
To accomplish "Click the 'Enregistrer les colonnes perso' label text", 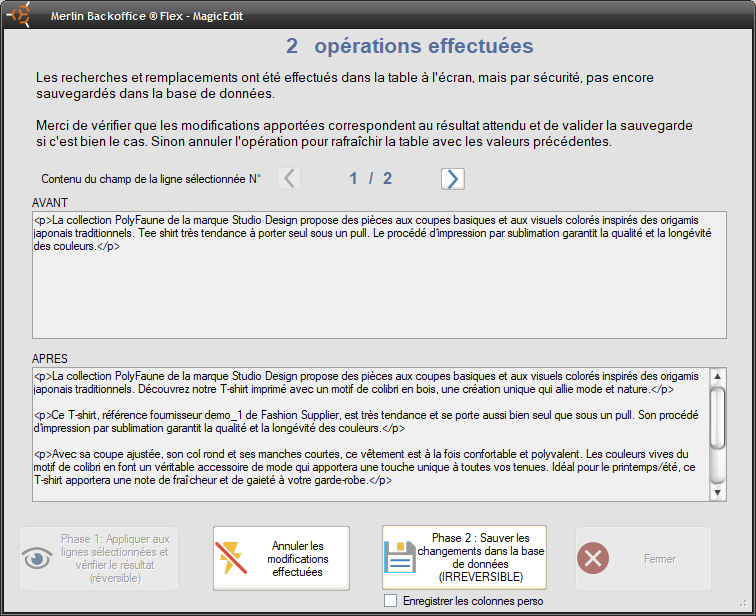I will [472, 601].
